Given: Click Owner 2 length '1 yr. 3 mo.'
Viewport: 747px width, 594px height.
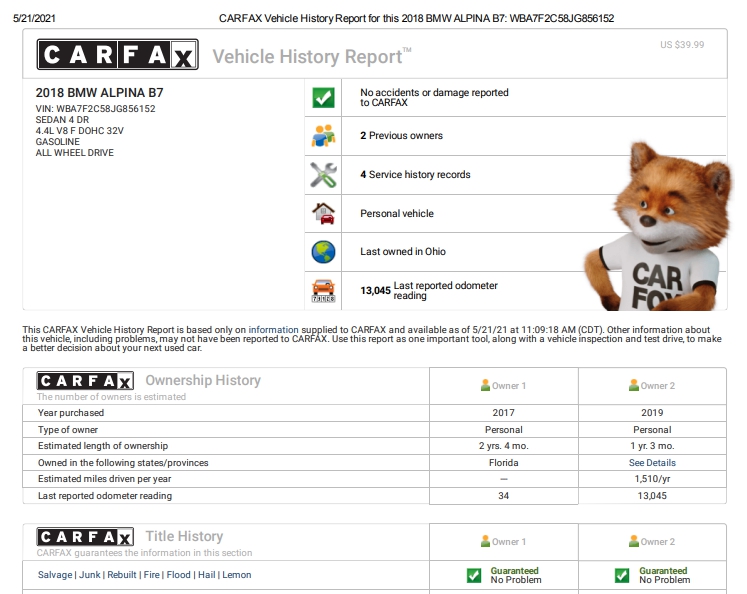Looking at the screenshot, I should 652,446.
